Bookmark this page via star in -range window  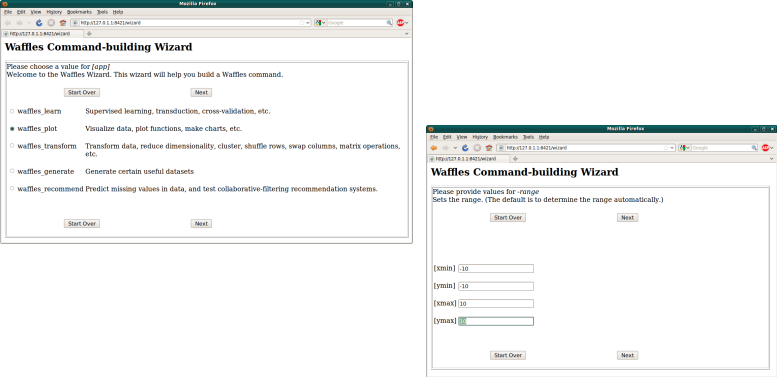click(x=666, y=148)
